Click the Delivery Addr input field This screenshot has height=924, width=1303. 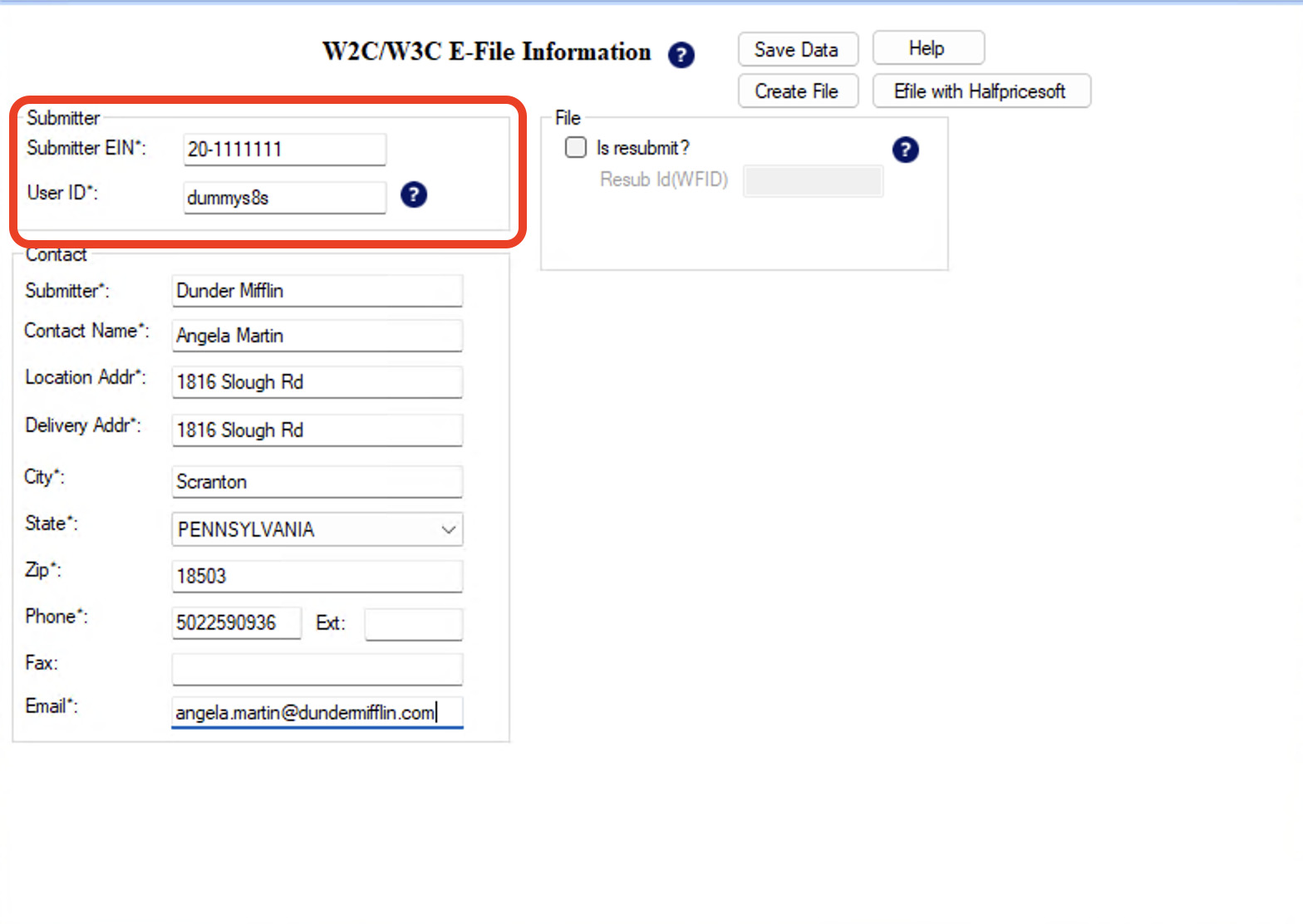point(317,430)
